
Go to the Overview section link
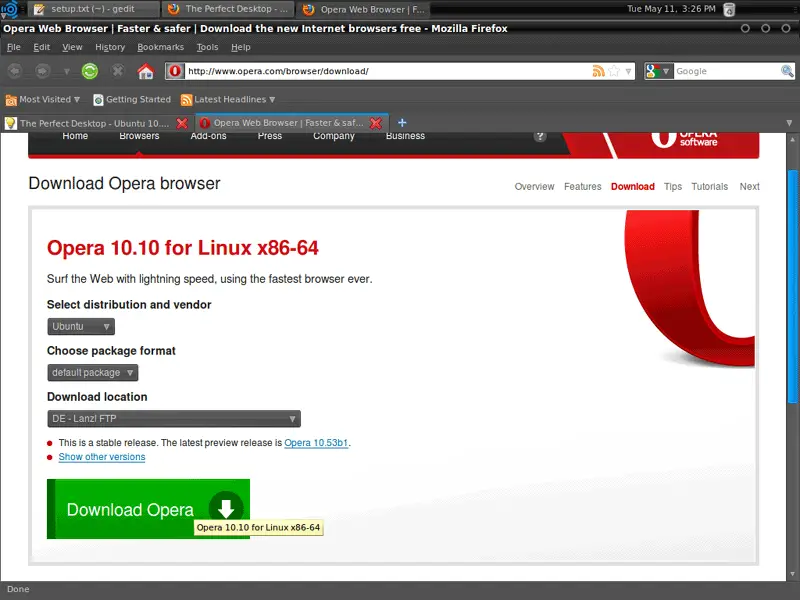[x=534, y=187]
